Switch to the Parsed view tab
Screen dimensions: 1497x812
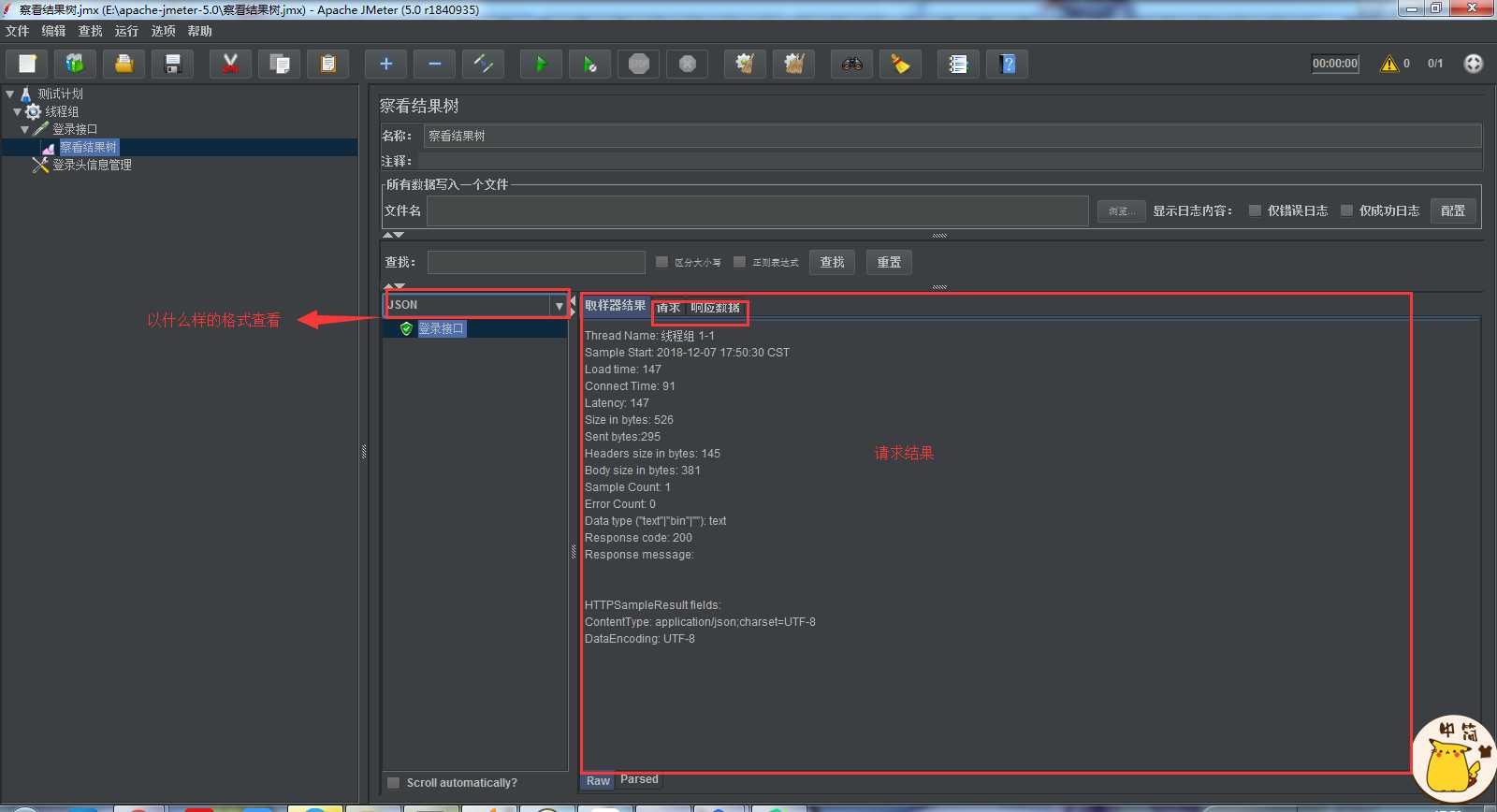click(639, 779)
